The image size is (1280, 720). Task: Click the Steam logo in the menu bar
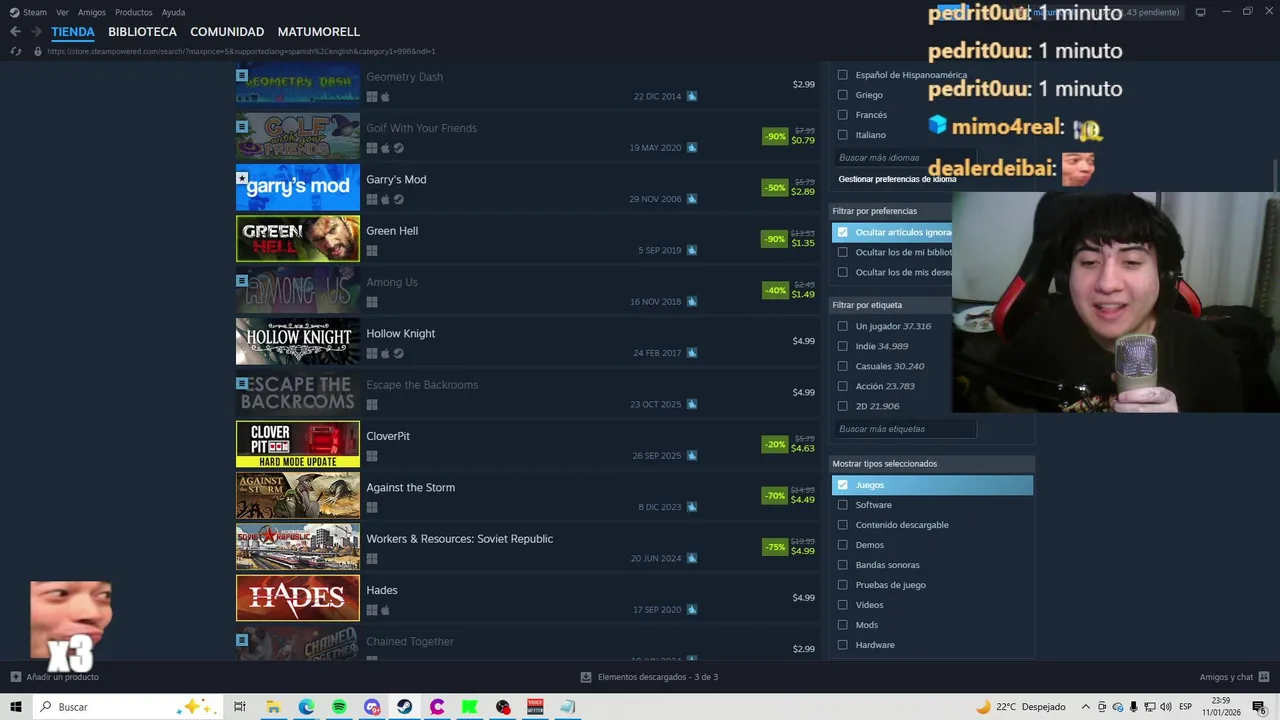click(x=14, y=12)
